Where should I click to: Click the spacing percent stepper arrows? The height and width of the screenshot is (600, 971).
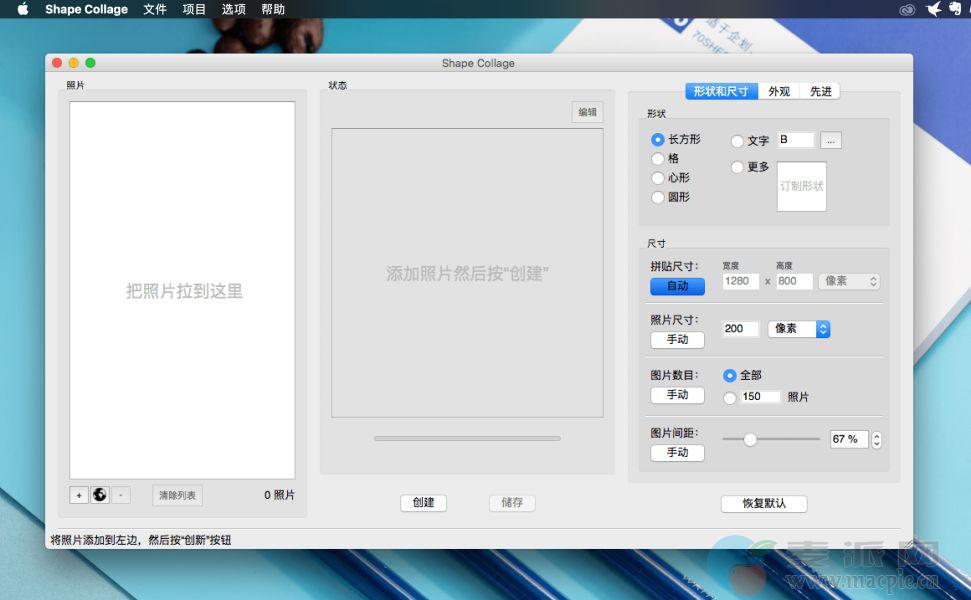(877, 439)
